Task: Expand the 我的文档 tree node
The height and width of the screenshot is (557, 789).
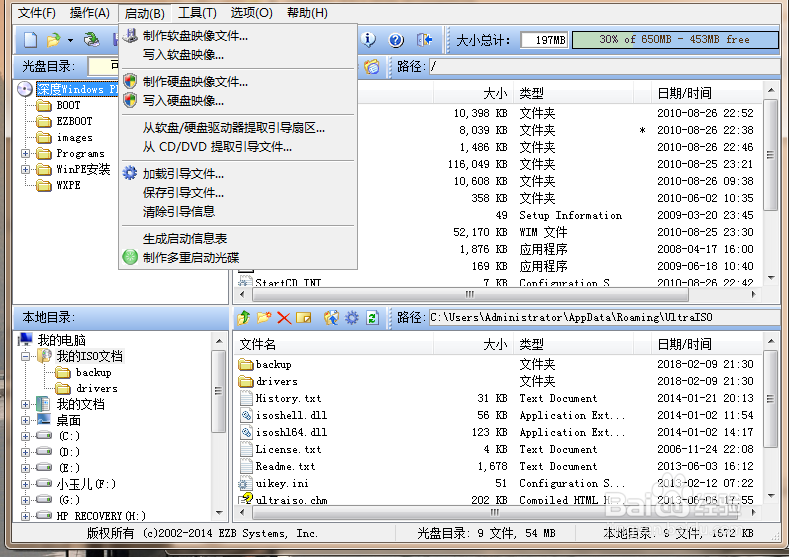Action: (x=25, y=404)
